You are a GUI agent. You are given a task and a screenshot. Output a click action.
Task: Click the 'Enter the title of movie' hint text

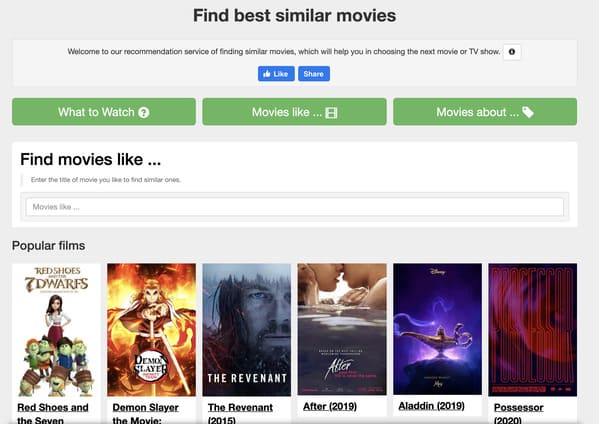106,180
